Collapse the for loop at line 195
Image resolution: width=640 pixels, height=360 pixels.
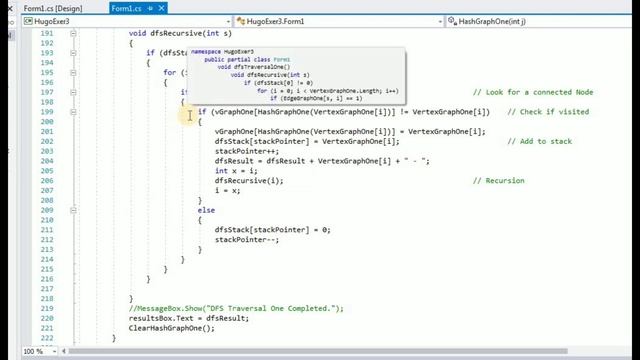(x=73, y=73)
